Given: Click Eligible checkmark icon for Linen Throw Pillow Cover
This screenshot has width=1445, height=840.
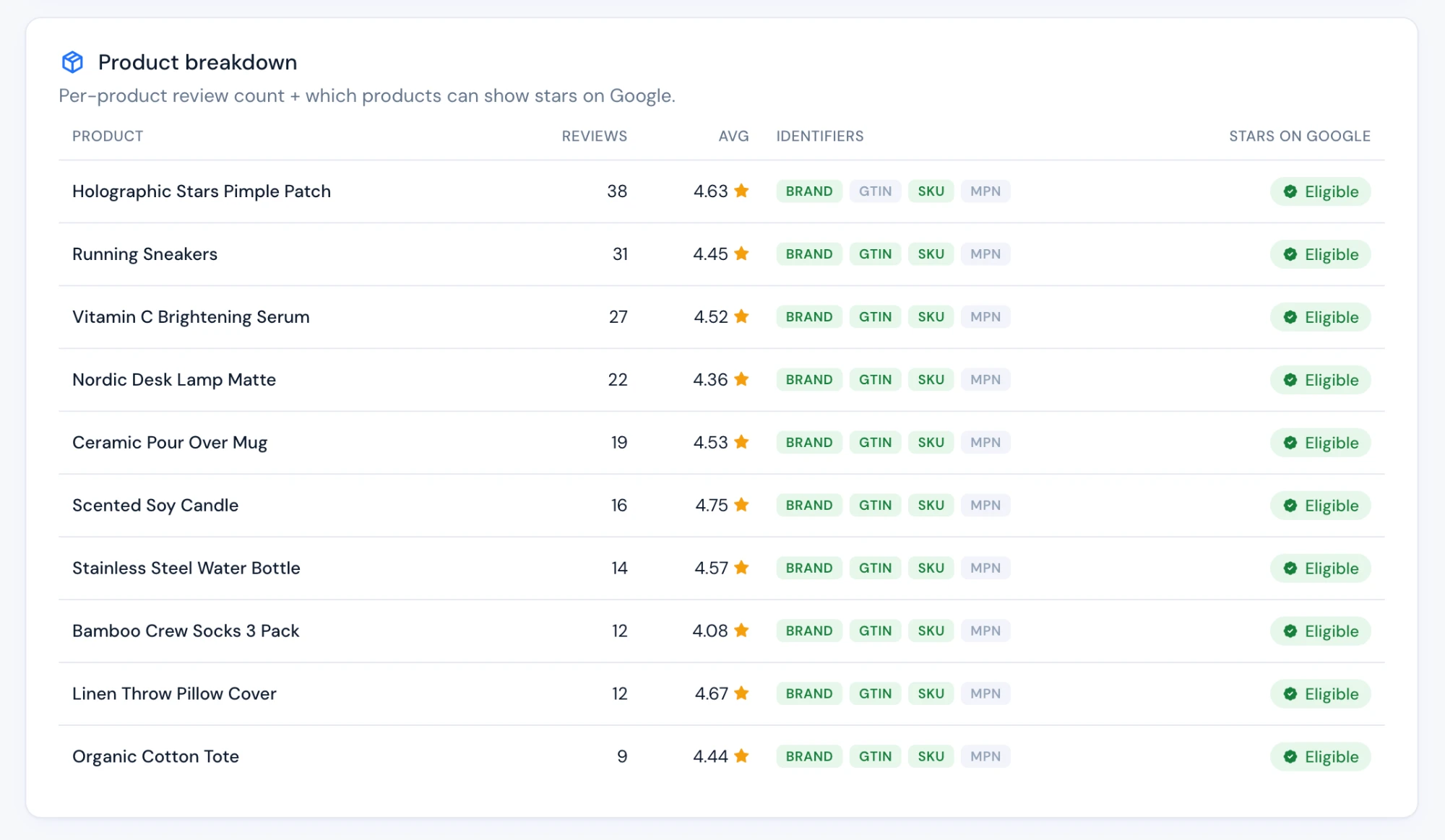Looking at the screenshot, I should [1290, 694].
